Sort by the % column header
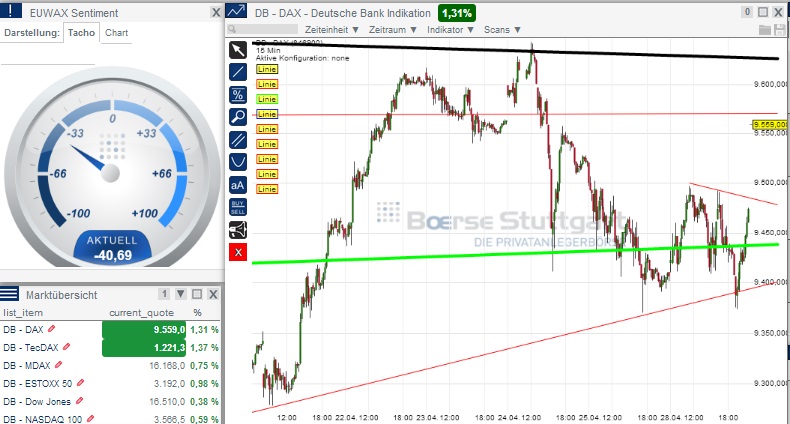The height and width of the screenshot is (424, 790). 197,313
